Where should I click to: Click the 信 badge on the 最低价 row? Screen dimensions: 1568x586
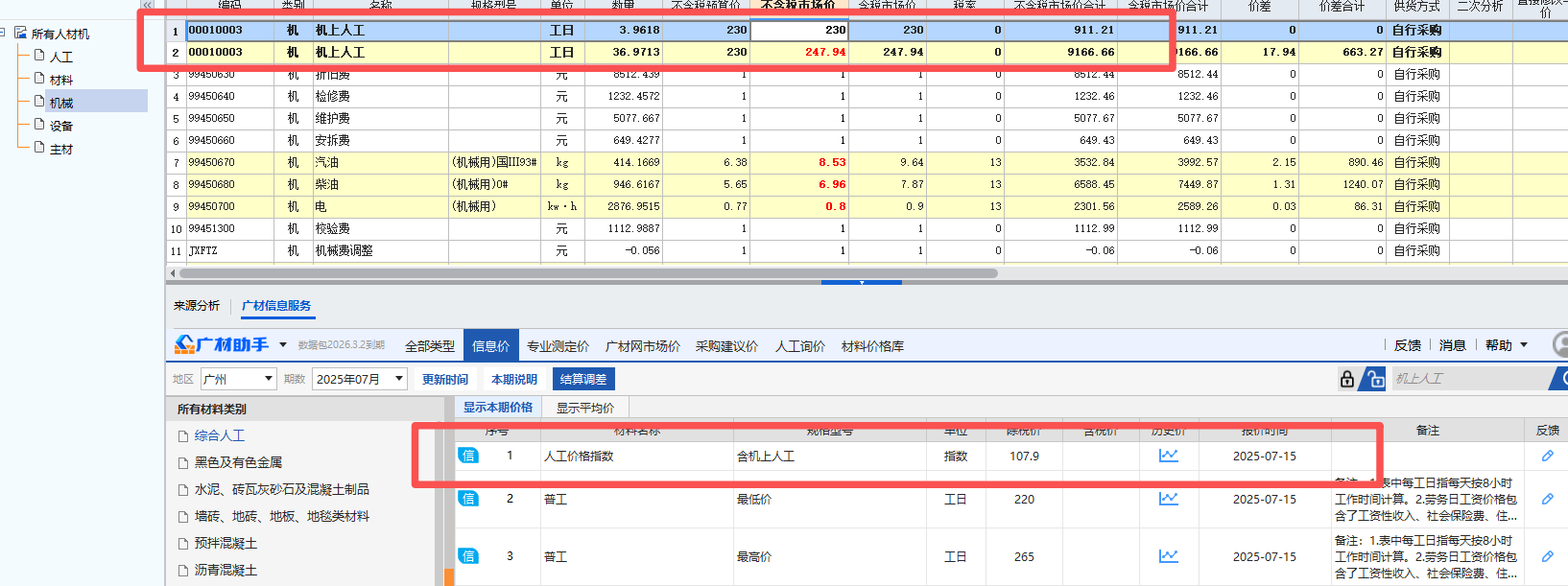pyautogui.click(x=468, y=499)
